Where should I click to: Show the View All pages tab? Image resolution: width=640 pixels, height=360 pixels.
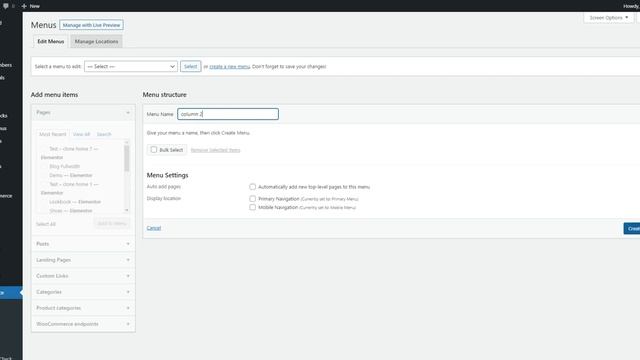tap(81, 134)
